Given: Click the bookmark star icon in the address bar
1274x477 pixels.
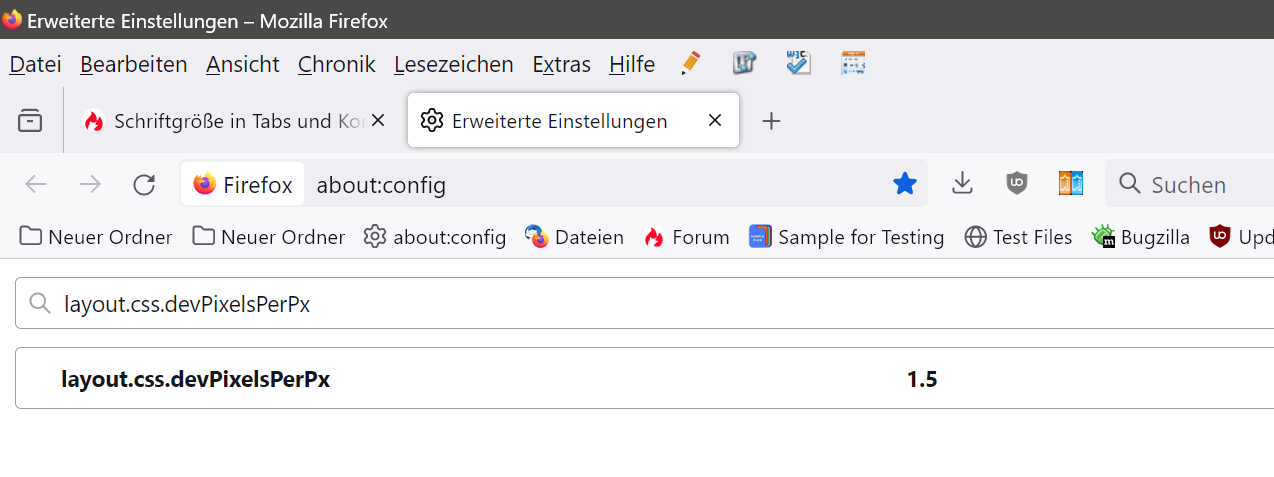Looking at the screenshot, I should (904, 184).
